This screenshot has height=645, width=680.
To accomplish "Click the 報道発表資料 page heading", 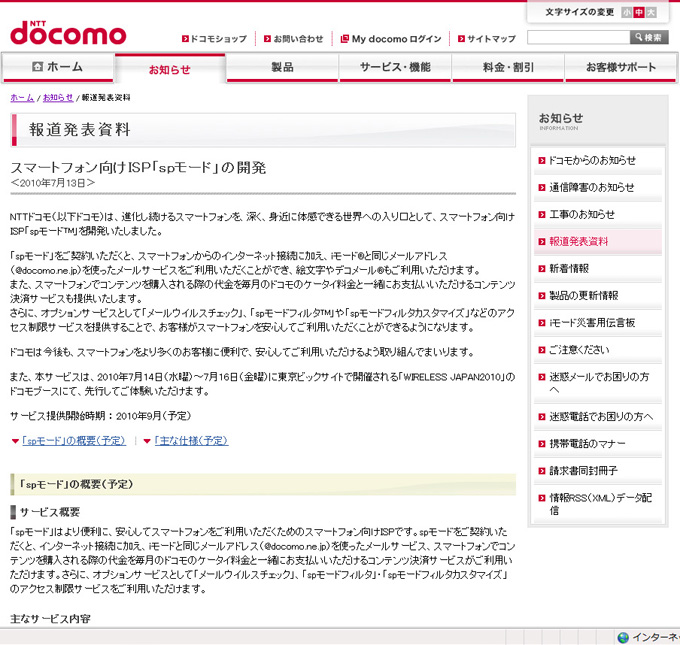I will (80, 130).
